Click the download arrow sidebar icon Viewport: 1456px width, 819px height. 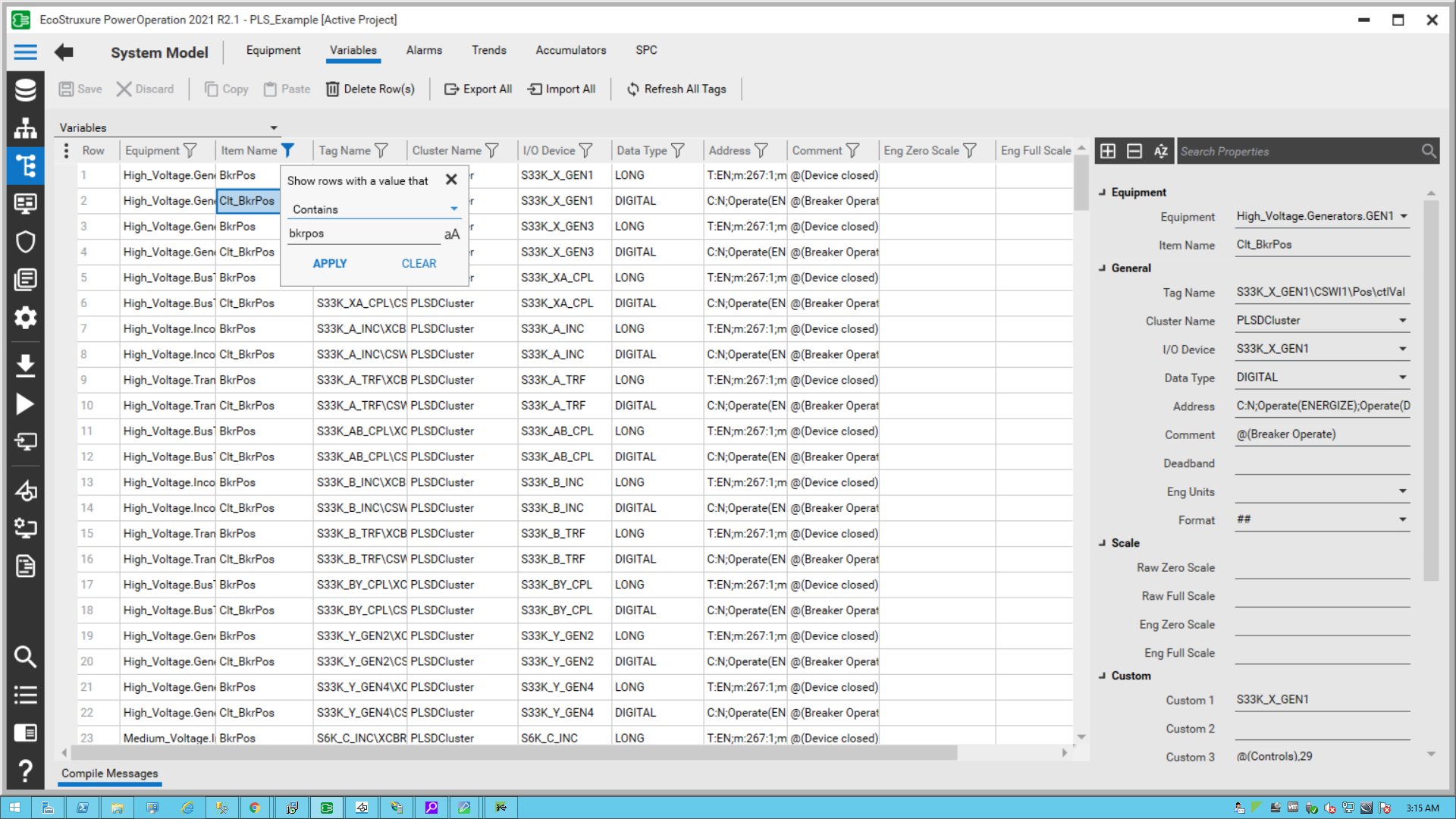[25, 366]
